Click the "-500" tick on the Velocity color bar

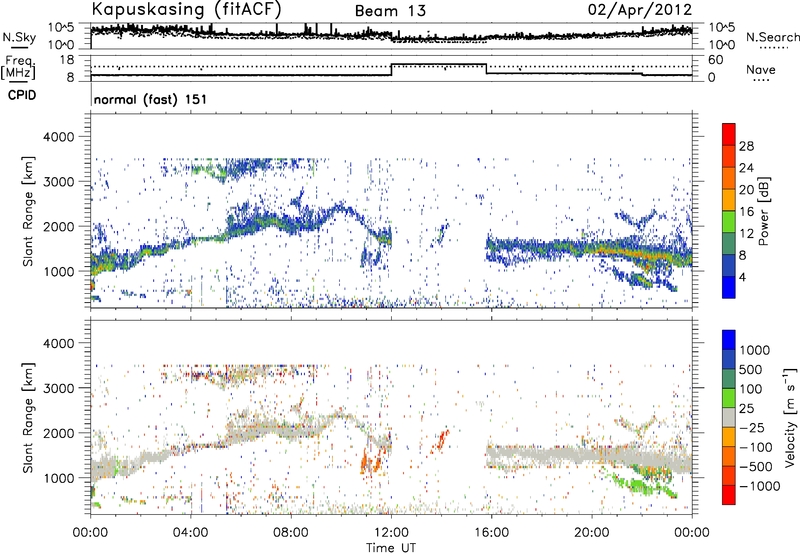(x=756, y=466)
